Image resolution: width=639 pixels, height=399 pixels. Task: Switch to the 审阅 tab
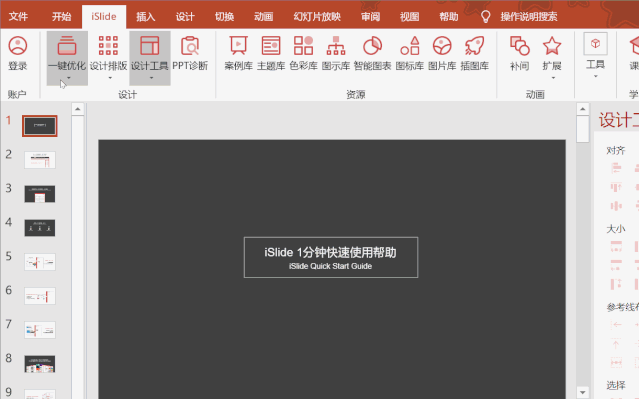370,17
